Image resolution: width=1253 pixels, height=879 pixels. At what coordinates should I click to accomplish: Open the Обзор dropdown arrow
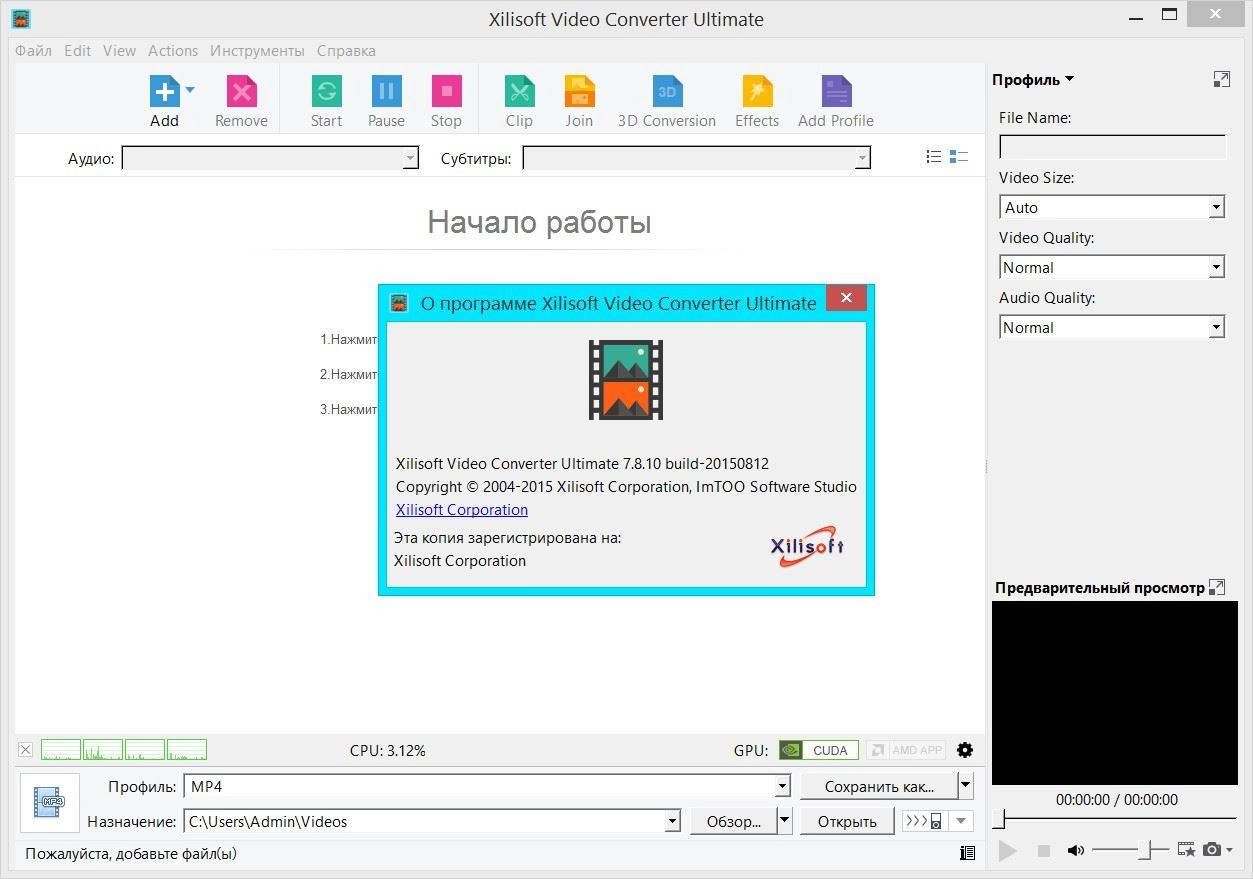[784, 822]
